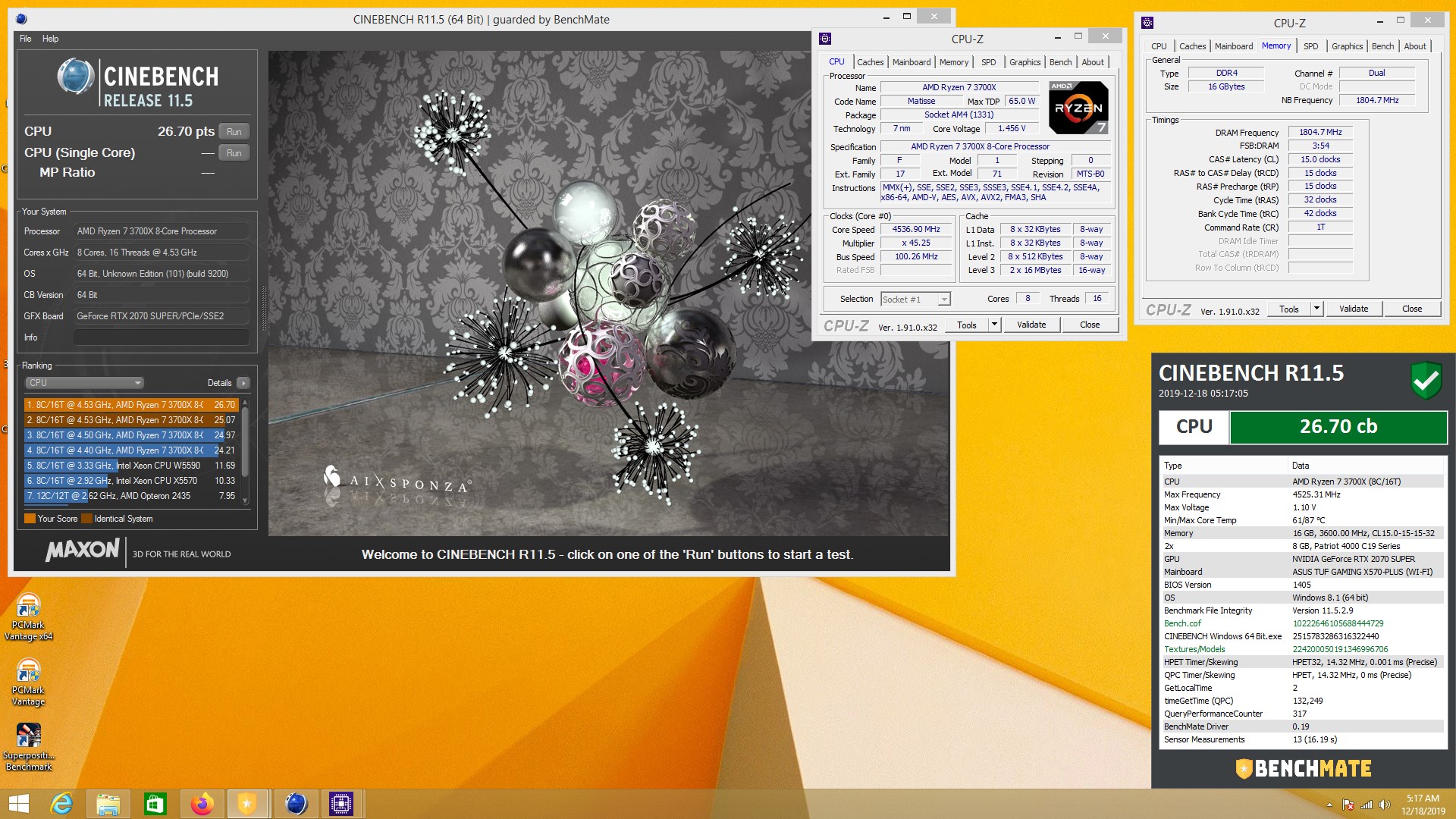Click Your Score orange legend swatch
The width and height of the screenshot is (1456, 819).
click(x=30, y=519)
